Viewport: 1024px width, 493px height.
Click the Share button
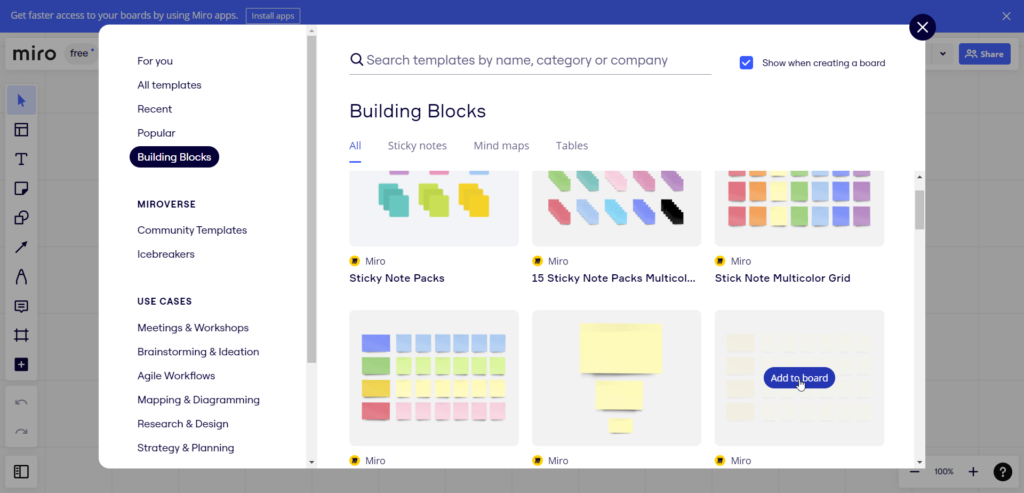(x=984, y=54)
